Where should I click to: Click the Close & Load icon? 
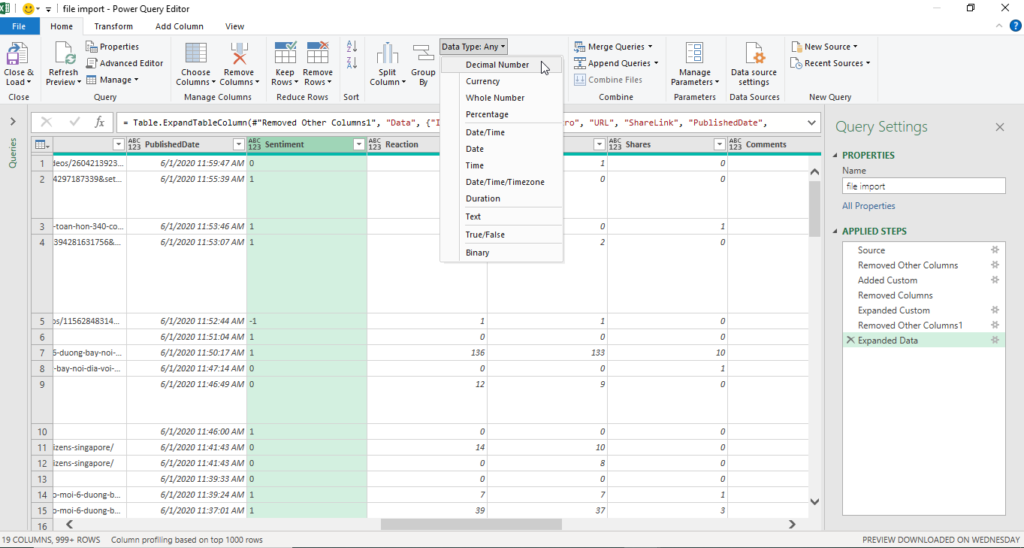18,54
